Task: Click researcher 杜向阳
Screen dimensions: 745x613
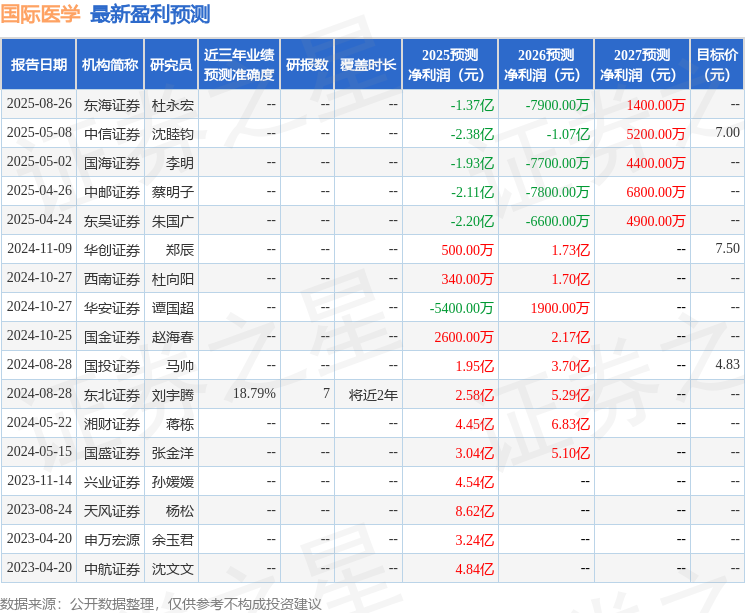Action: point(172,279)
